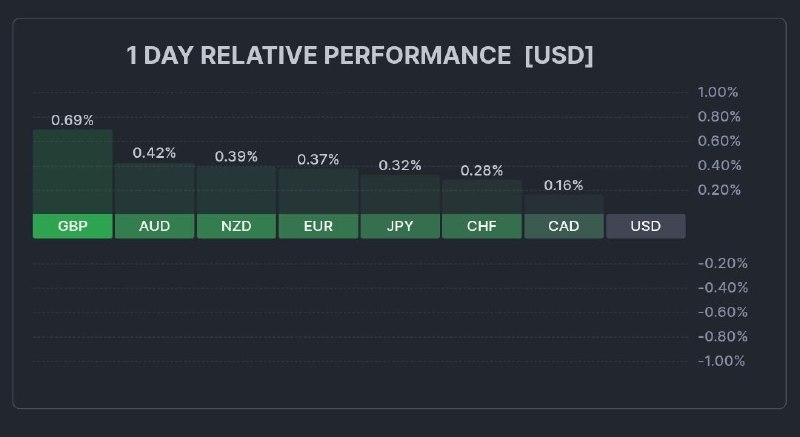Click the NZD performance bar

(x=236, y=190)
